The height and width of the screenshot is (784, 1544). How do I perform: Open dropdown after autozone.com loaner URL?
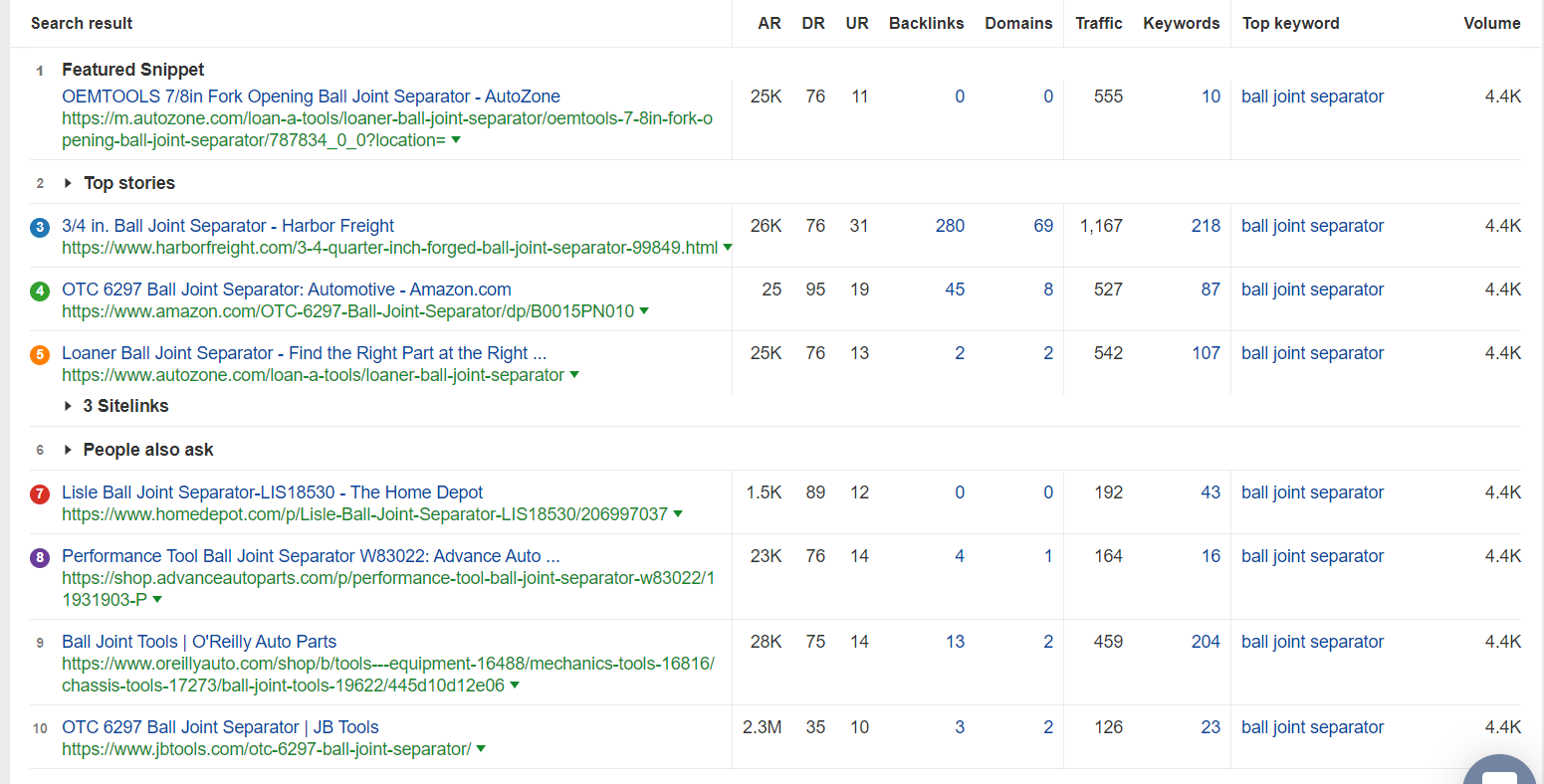(574, 375)
